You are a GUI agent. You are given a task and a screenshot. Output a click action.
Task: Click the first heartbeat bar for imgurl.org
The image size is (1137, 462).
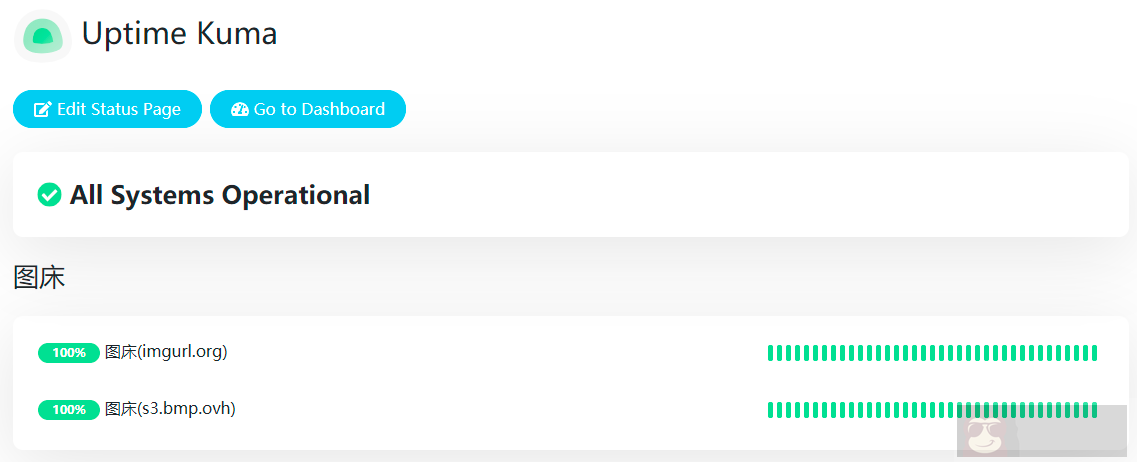point(771,353)
